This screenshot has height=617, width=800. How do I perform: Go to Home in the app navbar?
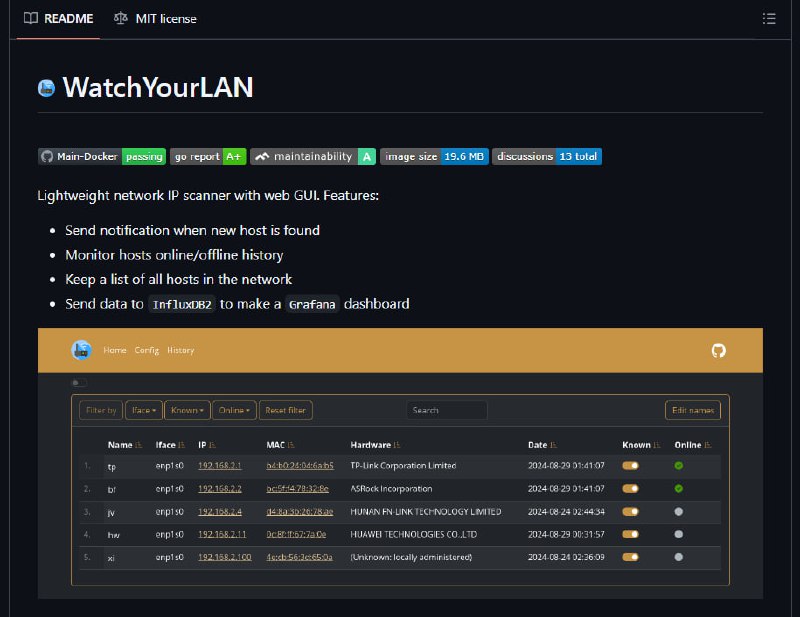[115, 350]
